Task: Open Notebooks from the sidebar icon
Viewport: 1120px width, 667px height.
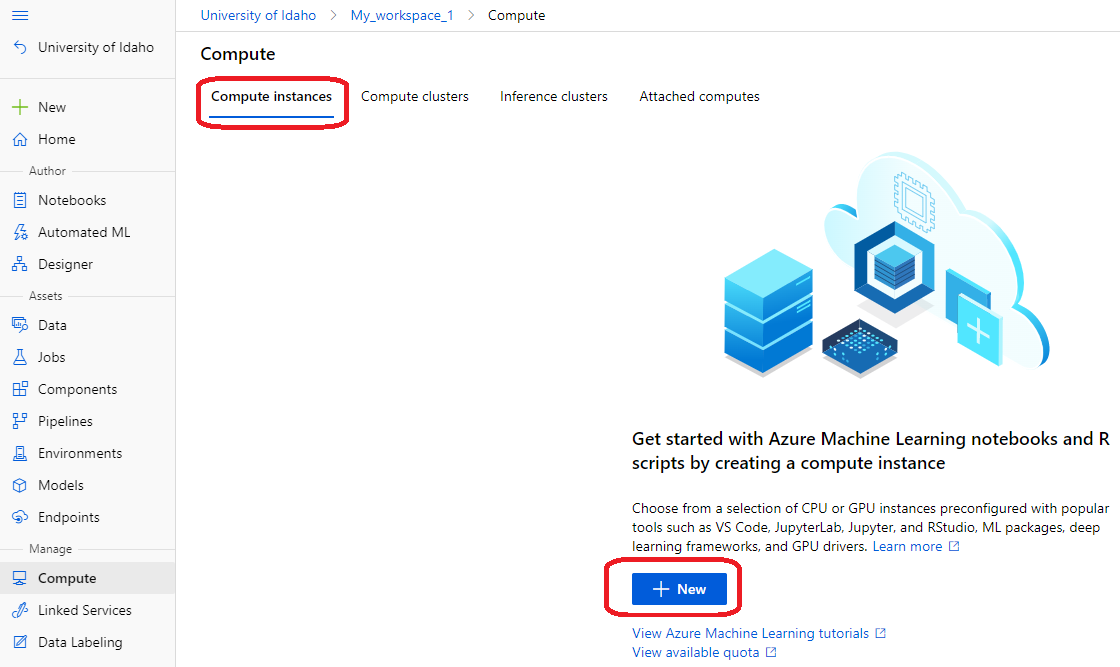Action: [x=20, y=200]
